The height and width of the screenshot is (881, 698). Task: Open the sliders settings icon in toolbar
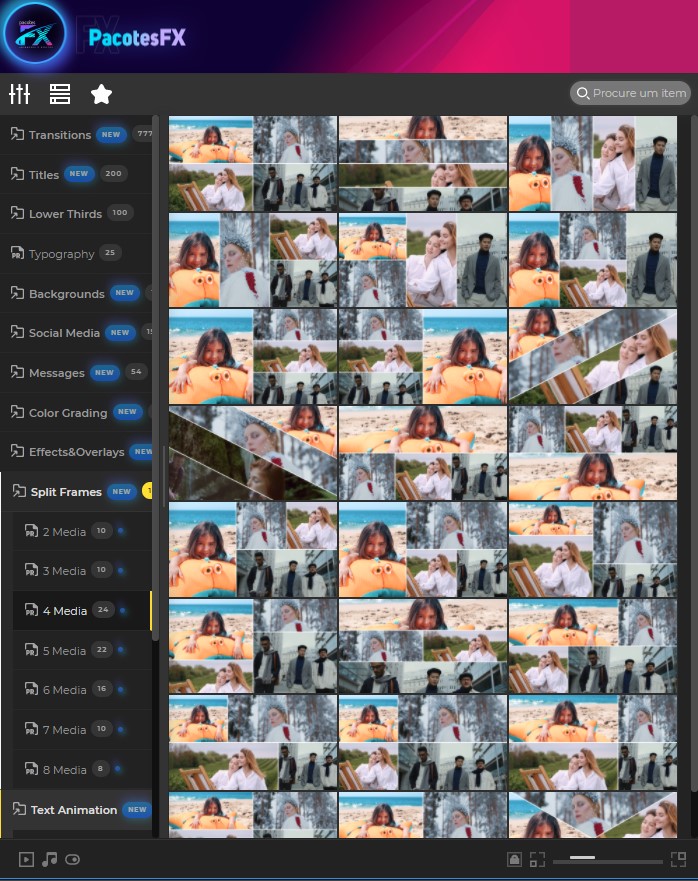click(x=19, y=94)
